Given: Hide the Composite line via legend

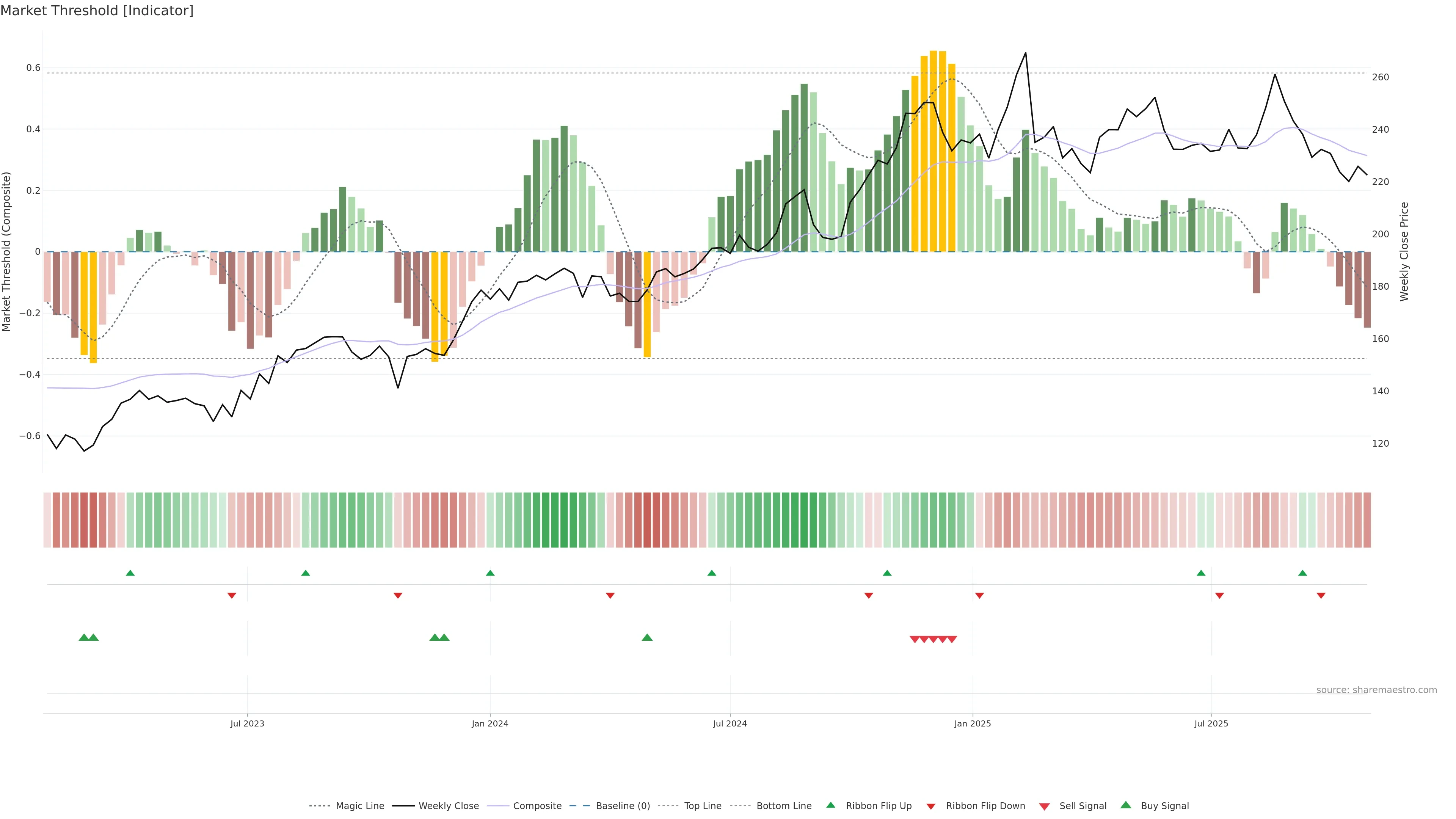Looking at the screenshot, I should coord(537,806).
